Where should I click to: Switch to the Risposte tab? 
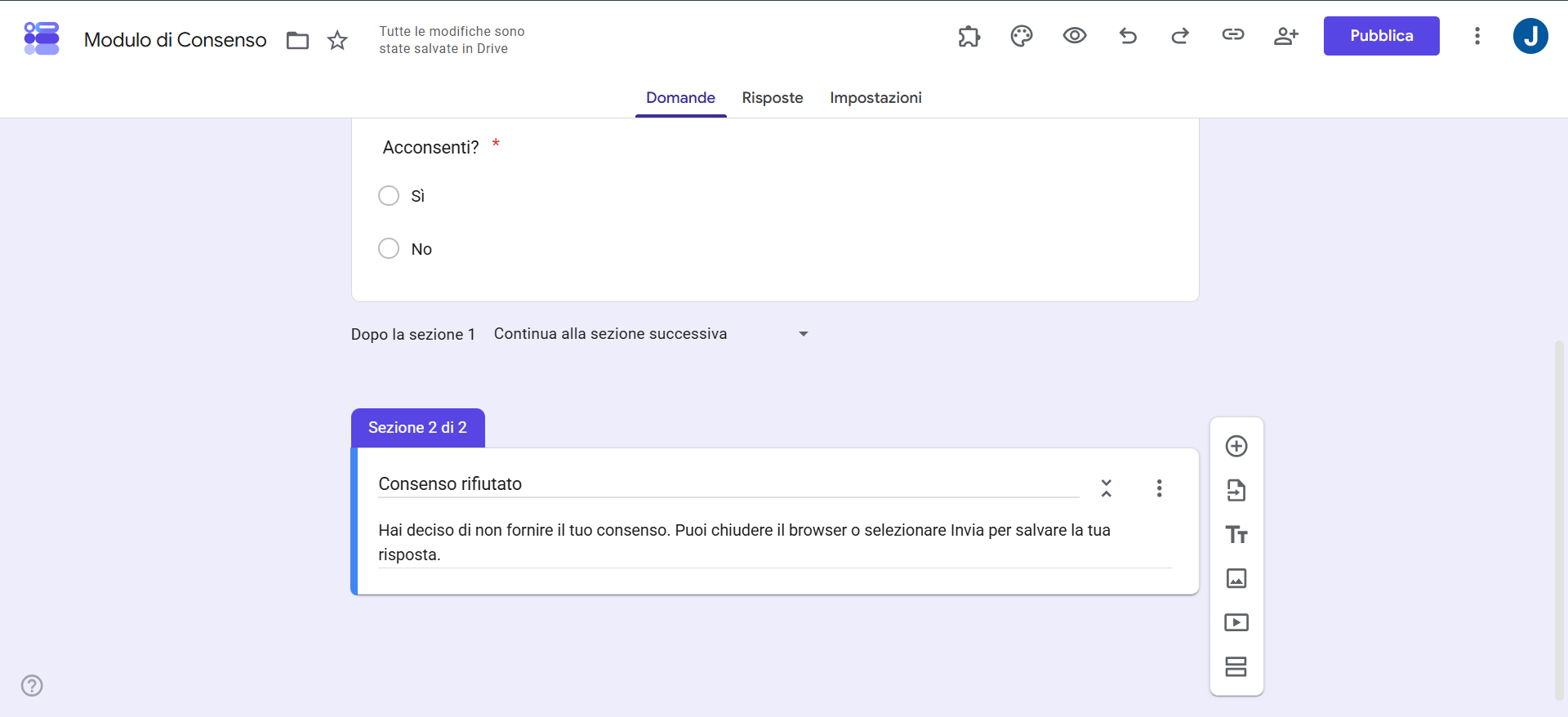click(x=773, y=98)
